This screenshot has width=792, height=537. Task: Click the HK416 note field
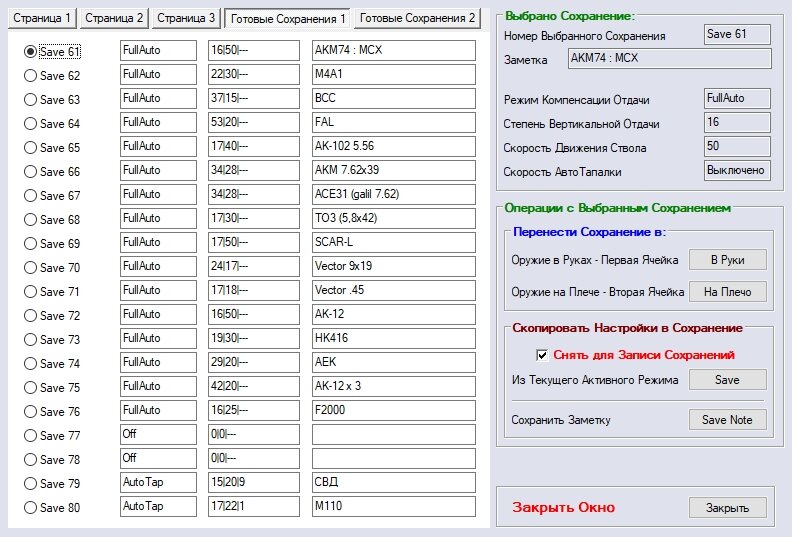(x=394, y=338)
